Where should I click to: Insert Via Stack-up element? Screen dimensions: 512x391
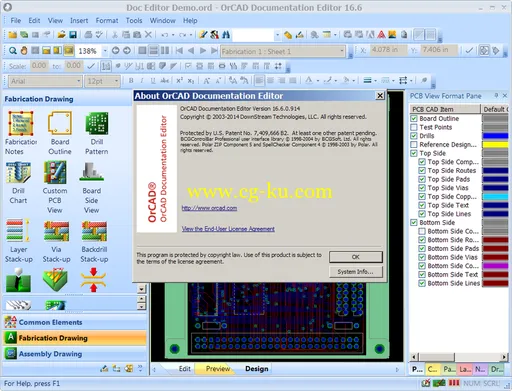56,240
